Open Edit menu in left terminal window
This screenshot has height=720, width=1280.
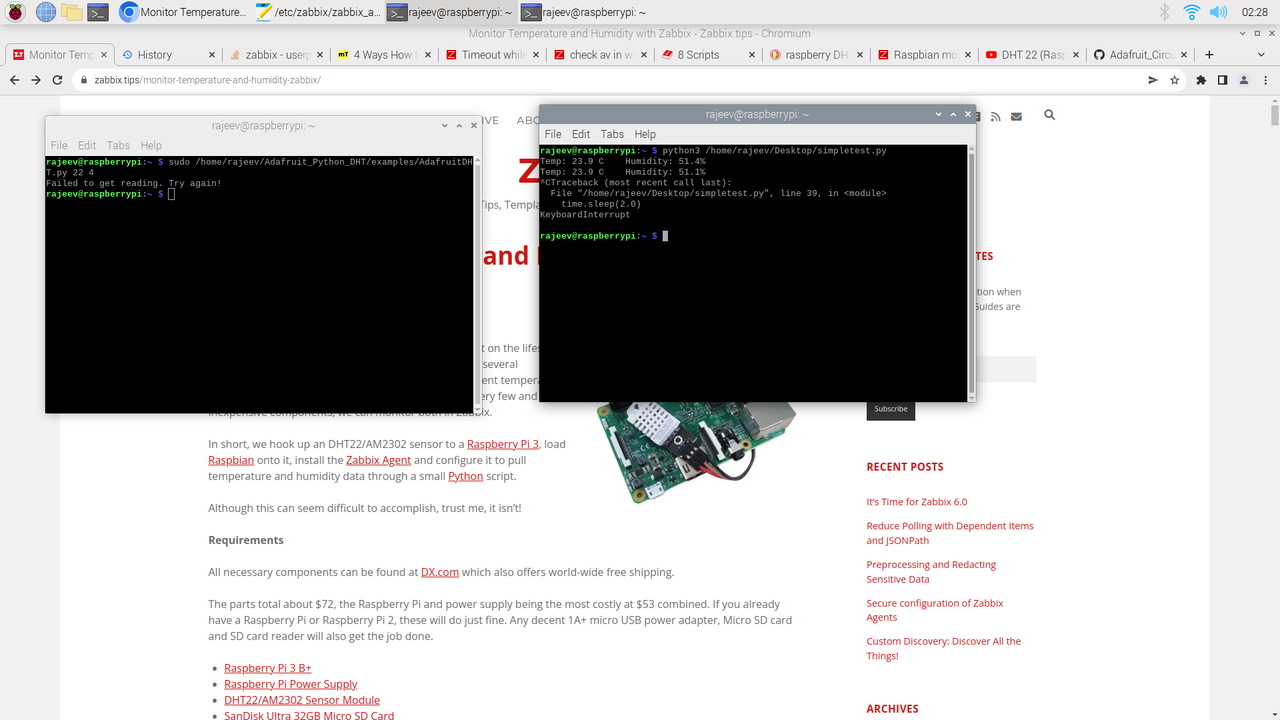[x=87, y=145]
